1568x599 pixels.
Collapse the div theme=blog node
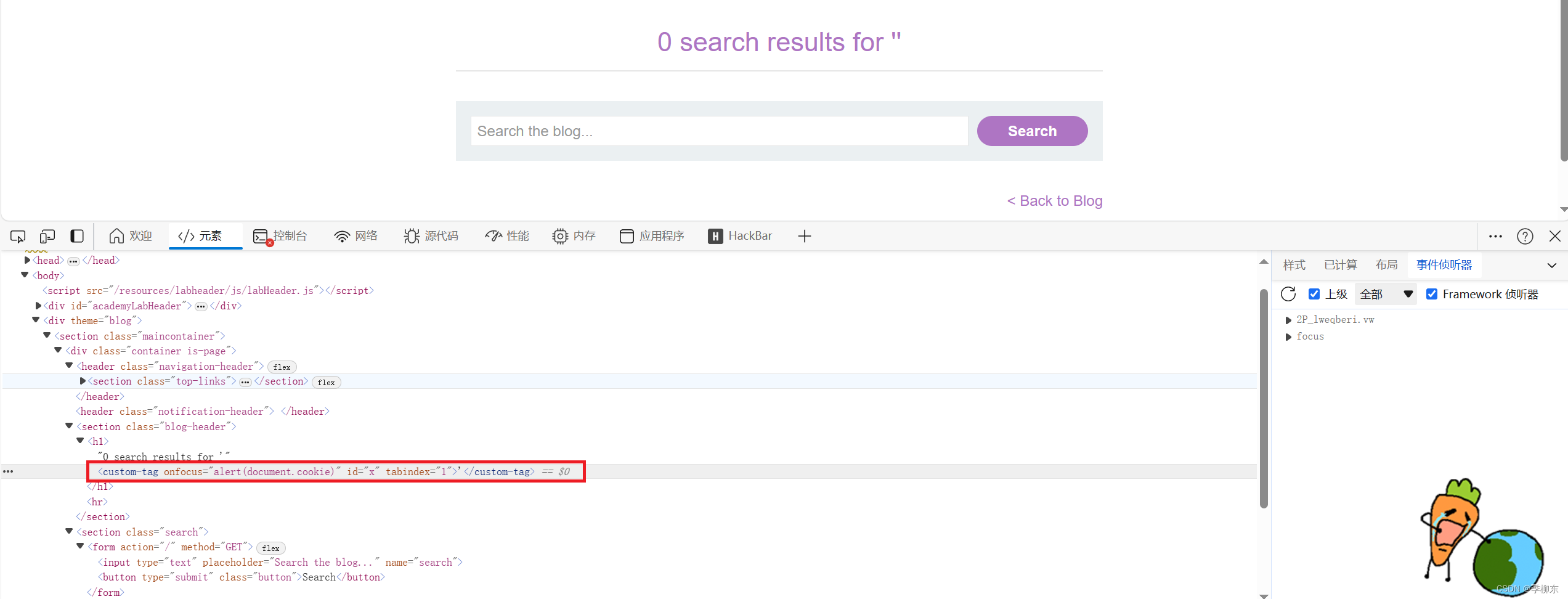click(36, 320)
